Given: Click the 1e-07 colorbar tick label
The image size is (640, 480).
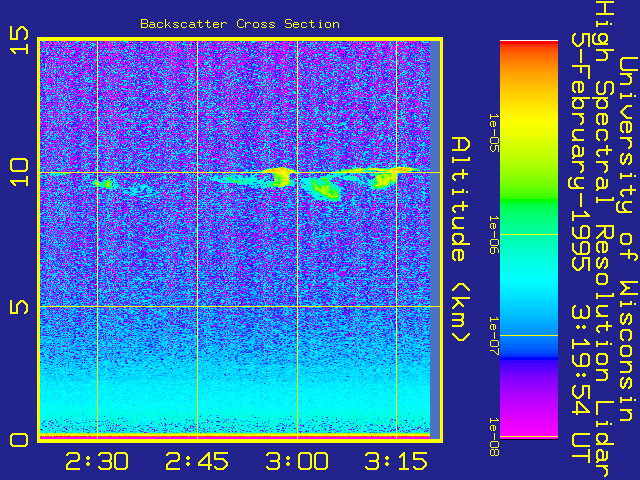Looking at the screenshot, I should 494,336.
